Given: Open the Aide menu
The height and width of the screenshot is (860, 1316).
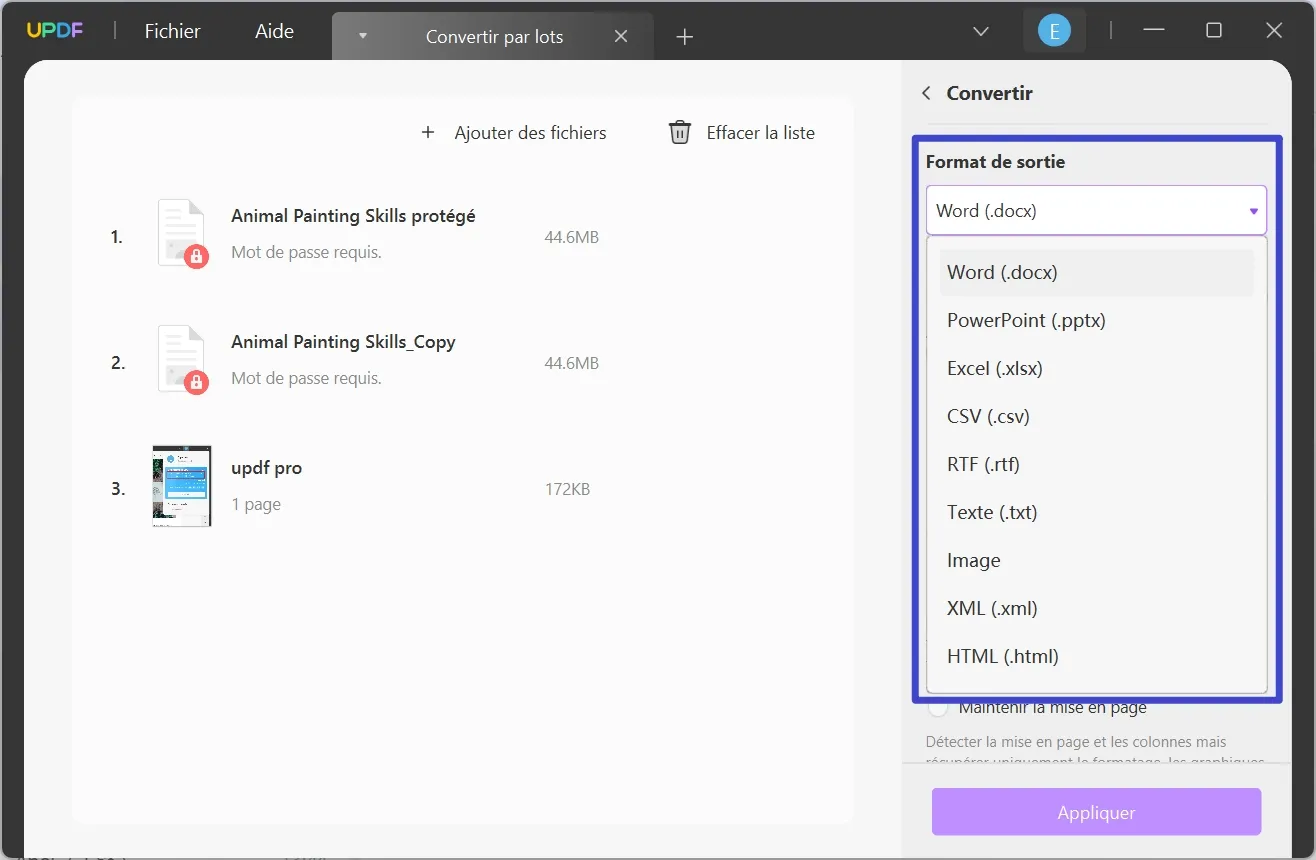Looking at the screenshot, I should (x=273, y=31).
